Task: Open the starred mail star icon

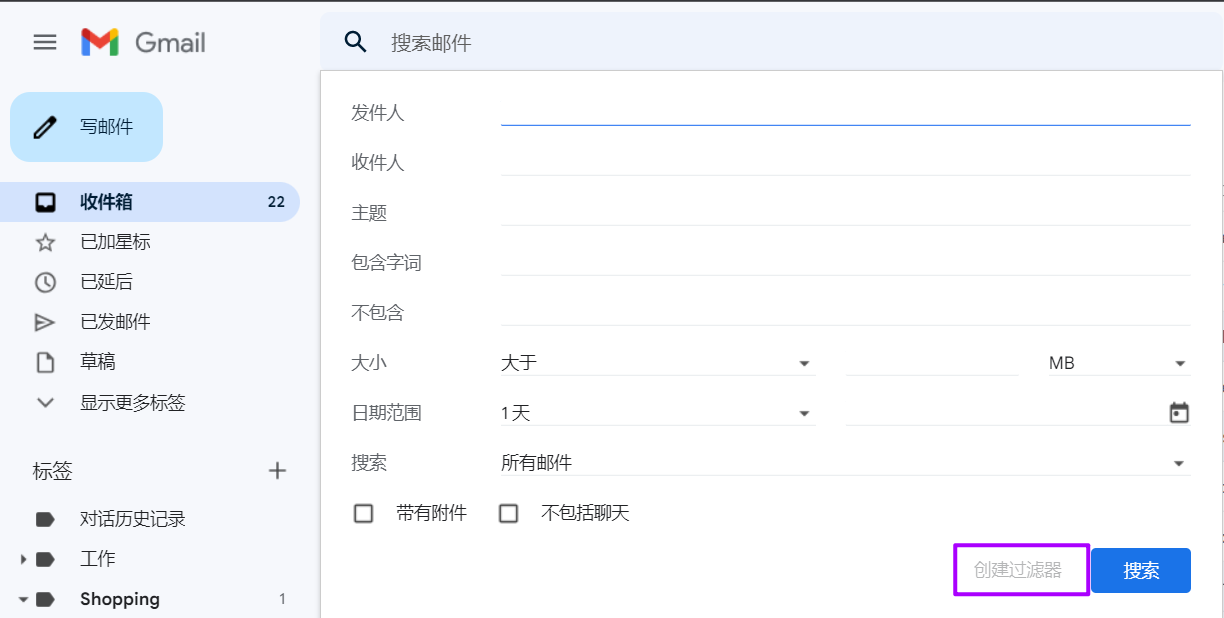Action: (x=45, y=242)
